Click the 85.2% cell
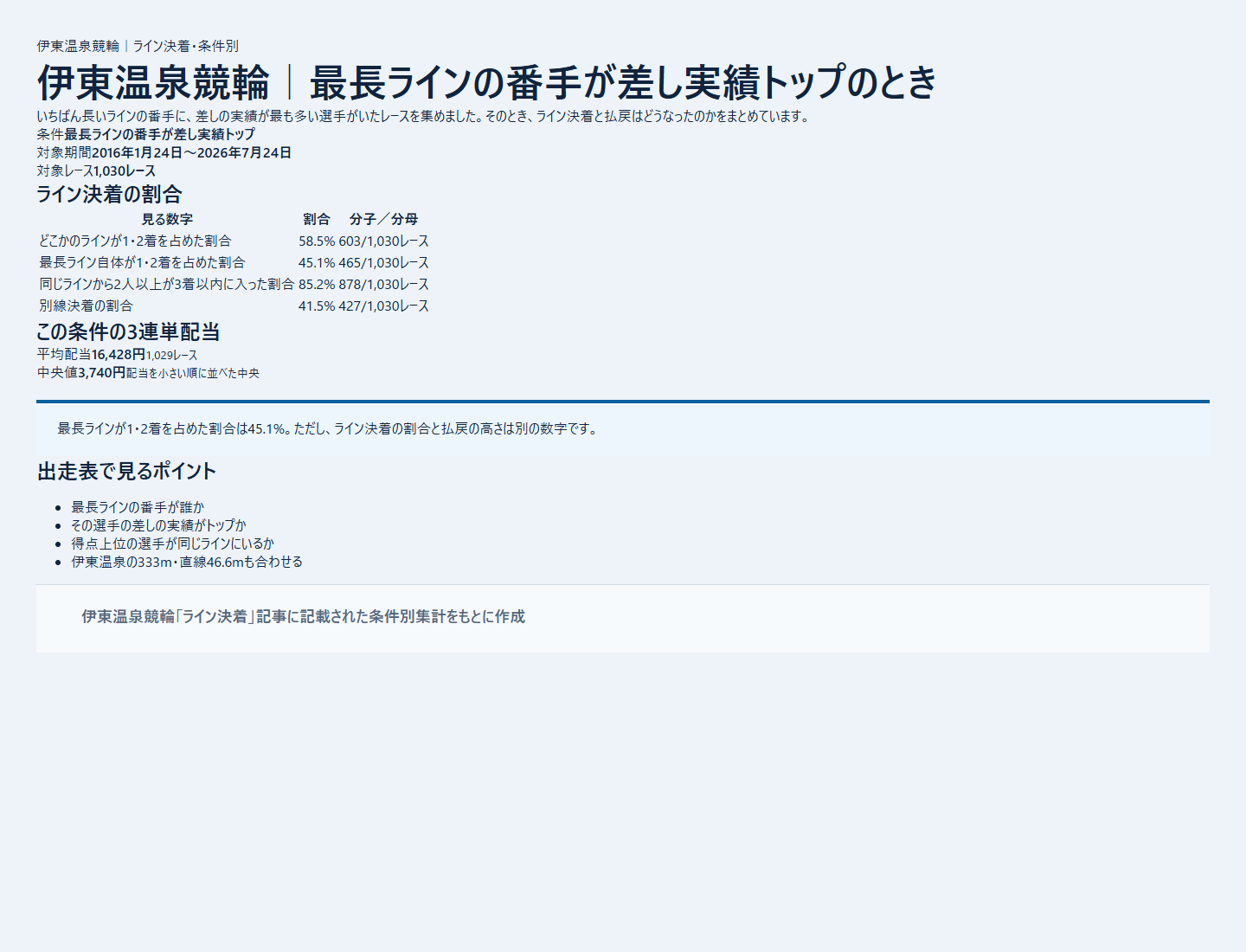This screenshot has width=1246, height=952. [x=317, y=284]
